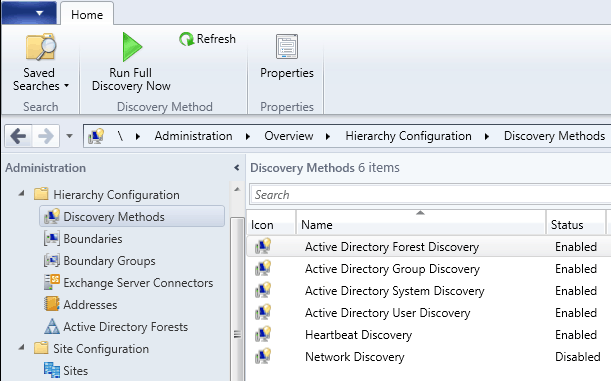This screenshot has width=611, height=381.
Task: Click the Active Directory System Discovery icon
Action: pos(263,290)
